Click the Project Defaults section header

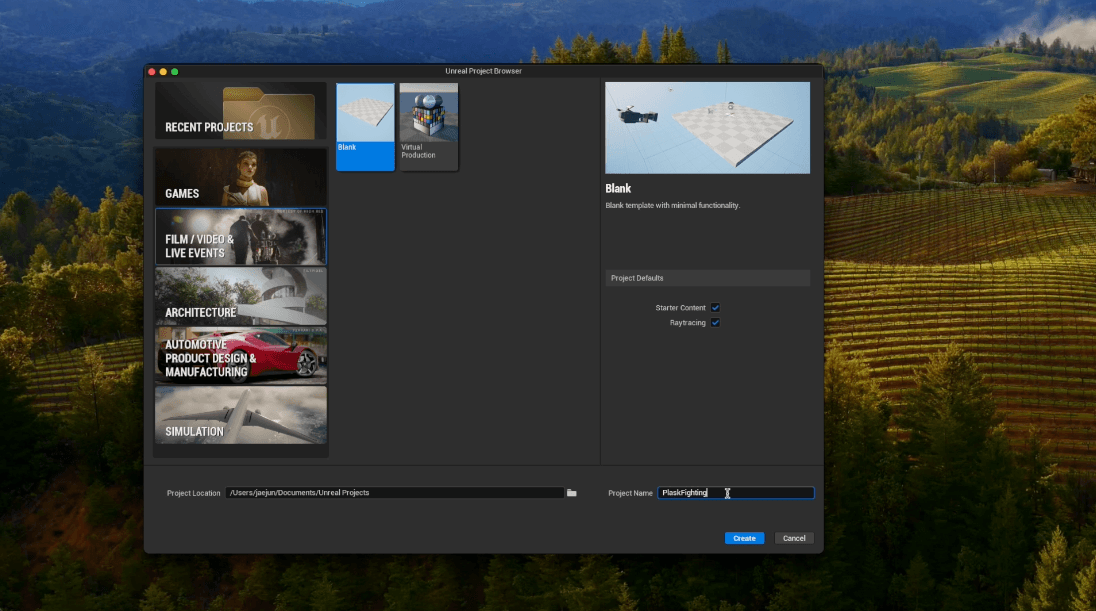click(707, 278)
